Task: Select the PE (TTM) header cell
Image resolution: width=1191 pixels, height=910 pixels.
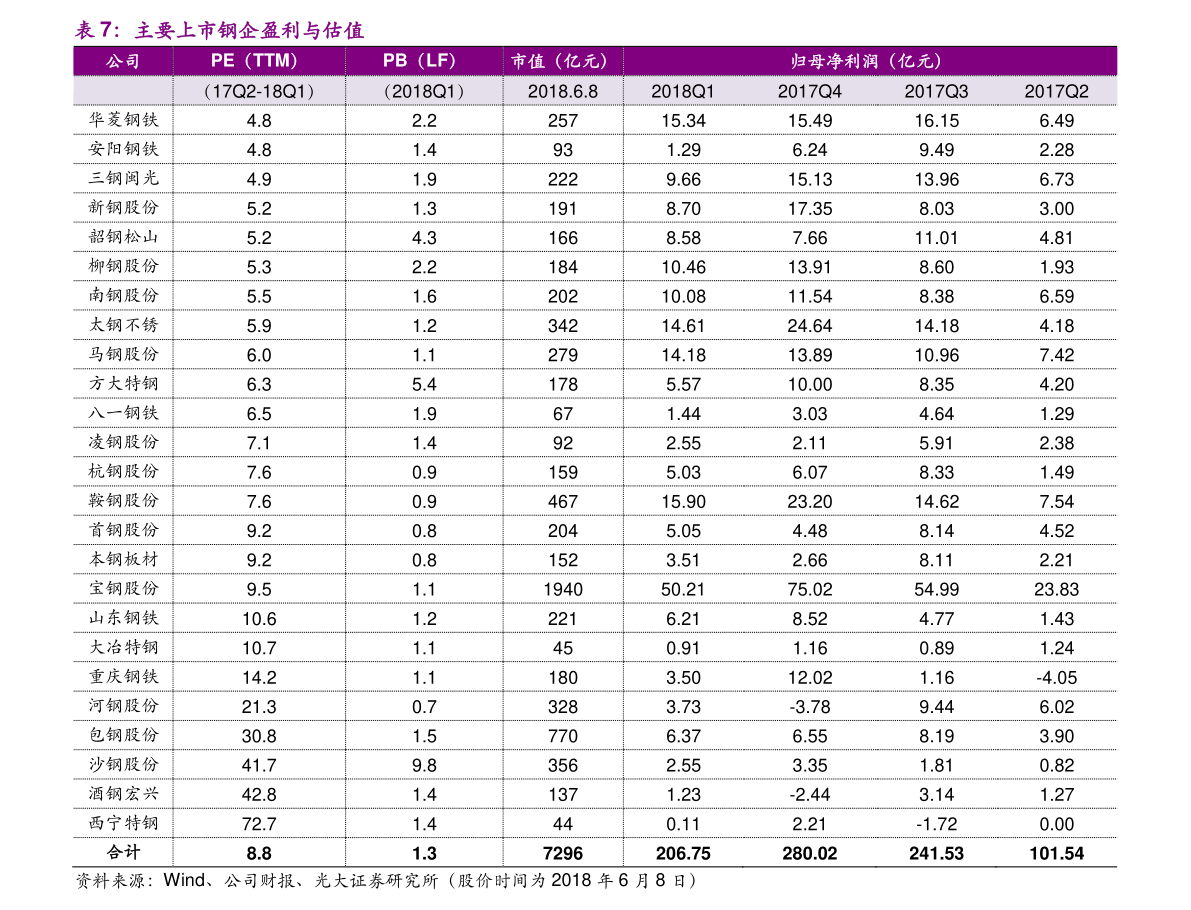Action: [x=258, y=61]
